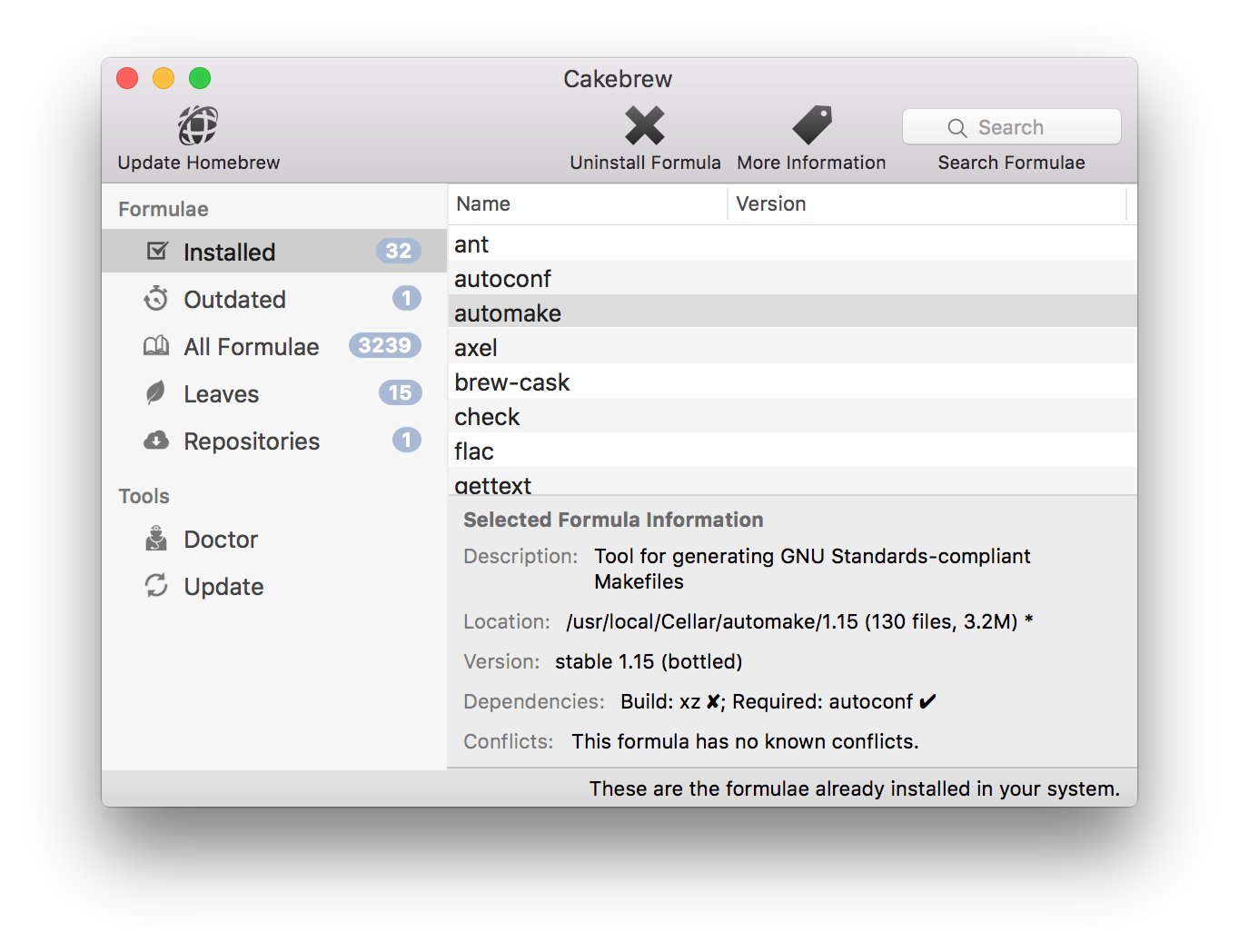
Task: Open the Repositories section
Action: tap(274, 441)
